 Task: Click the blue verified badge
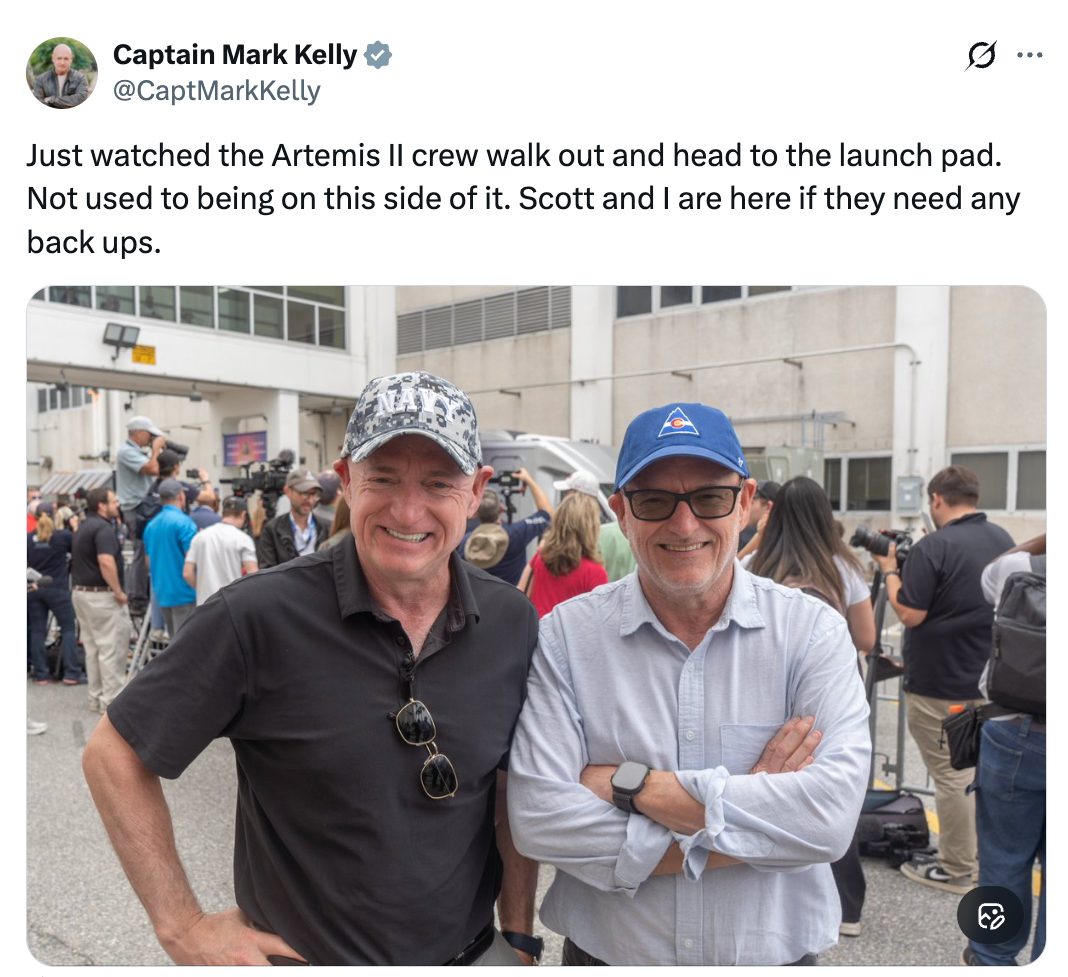377,55
